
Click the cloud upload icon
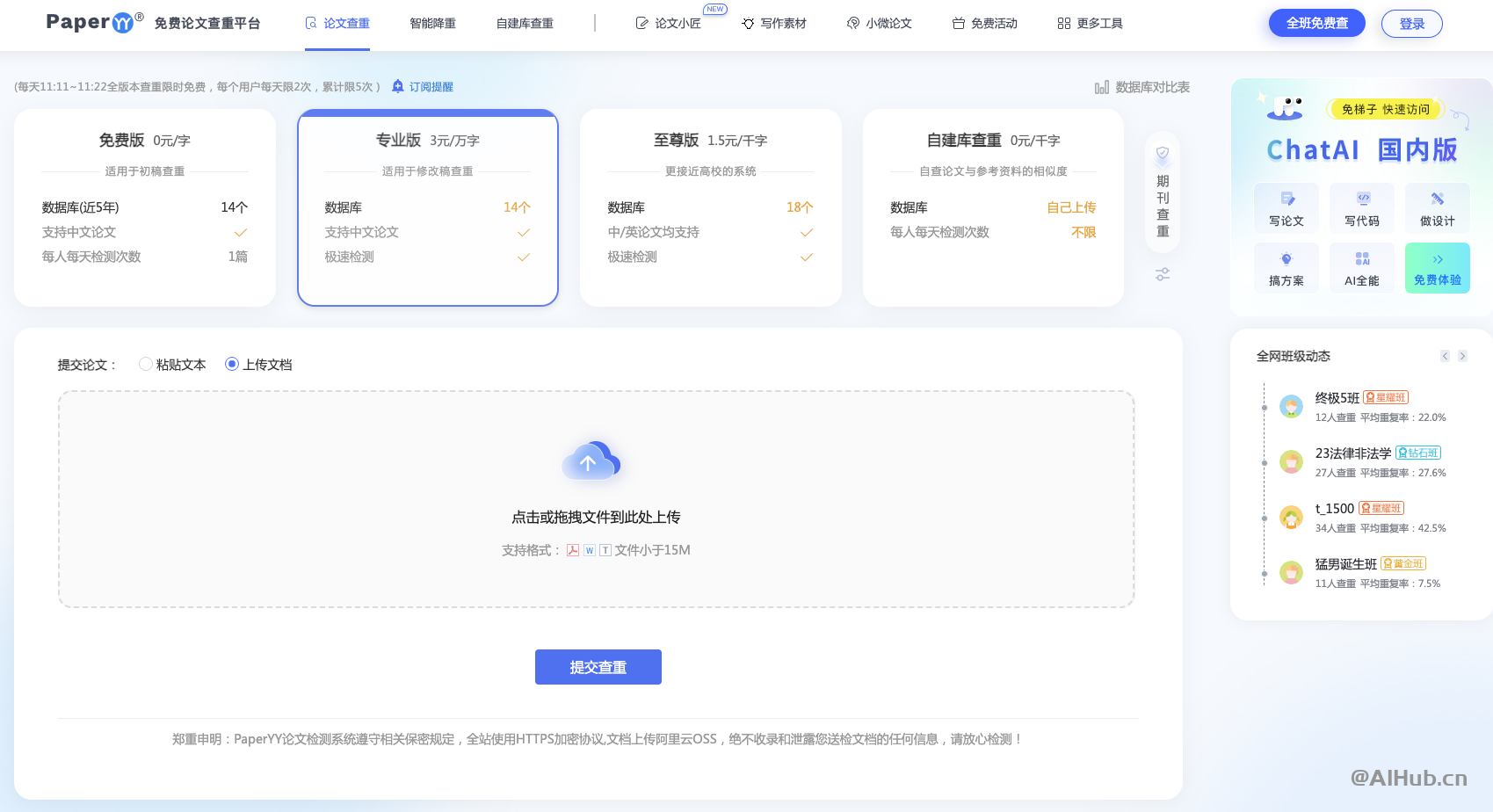point(591,460)
